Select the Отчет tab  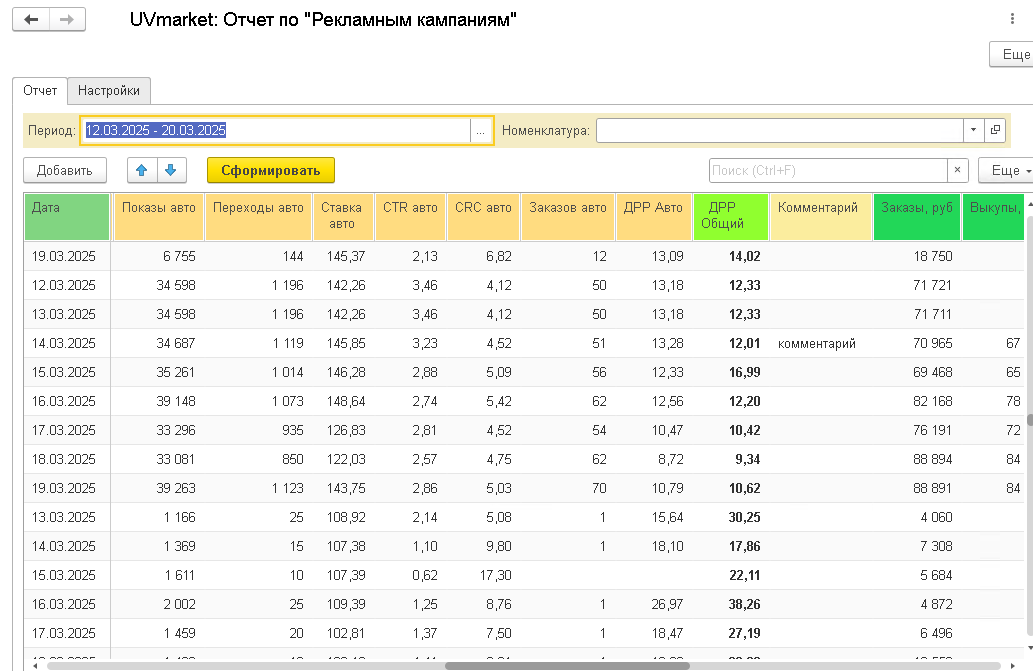tap(40, 91)
